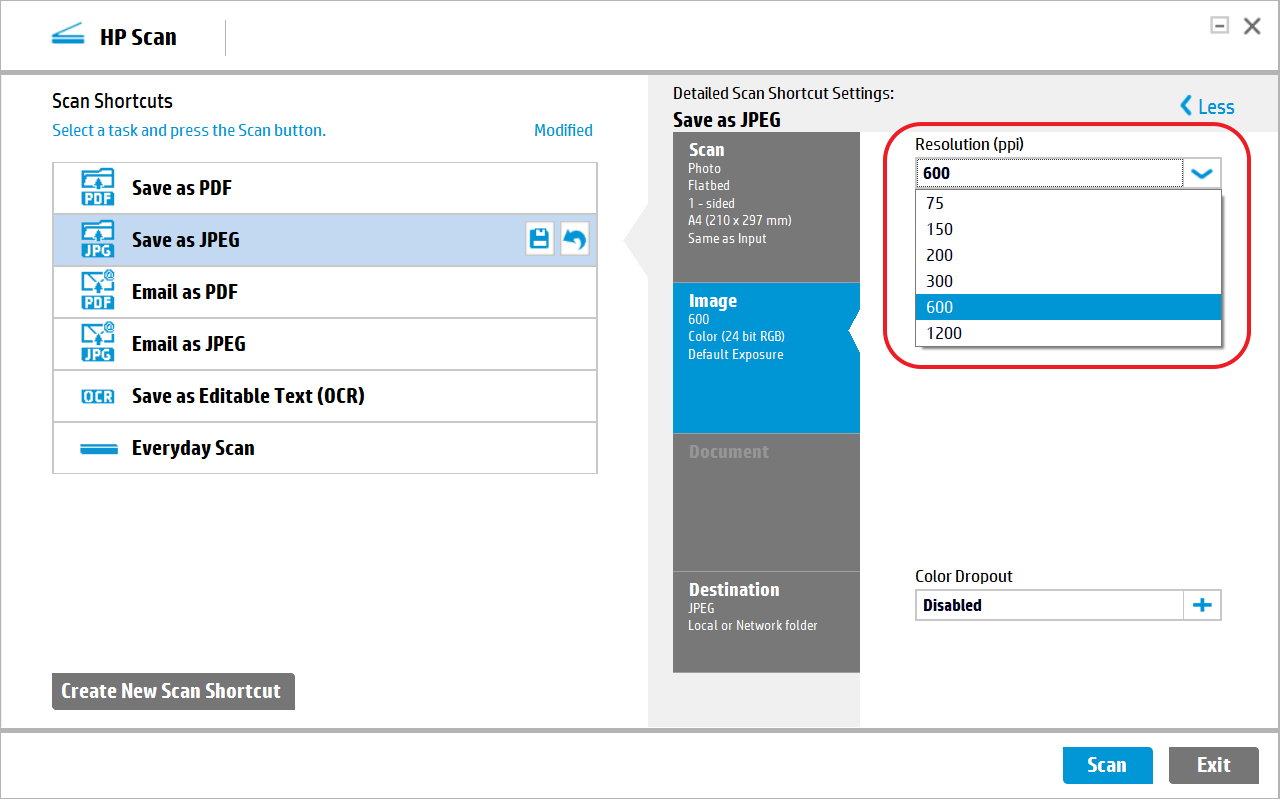Collapse details using the Less chevron

[1207, 106]
